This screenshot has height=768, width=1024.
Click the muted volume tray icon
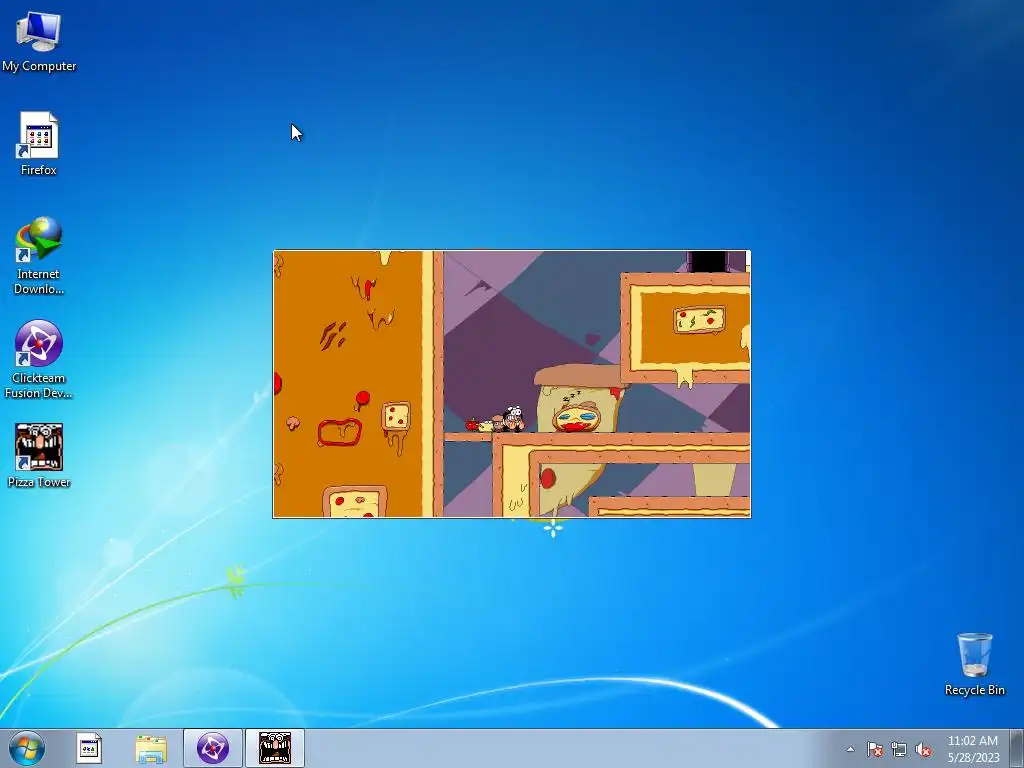(x=923, y=749)
